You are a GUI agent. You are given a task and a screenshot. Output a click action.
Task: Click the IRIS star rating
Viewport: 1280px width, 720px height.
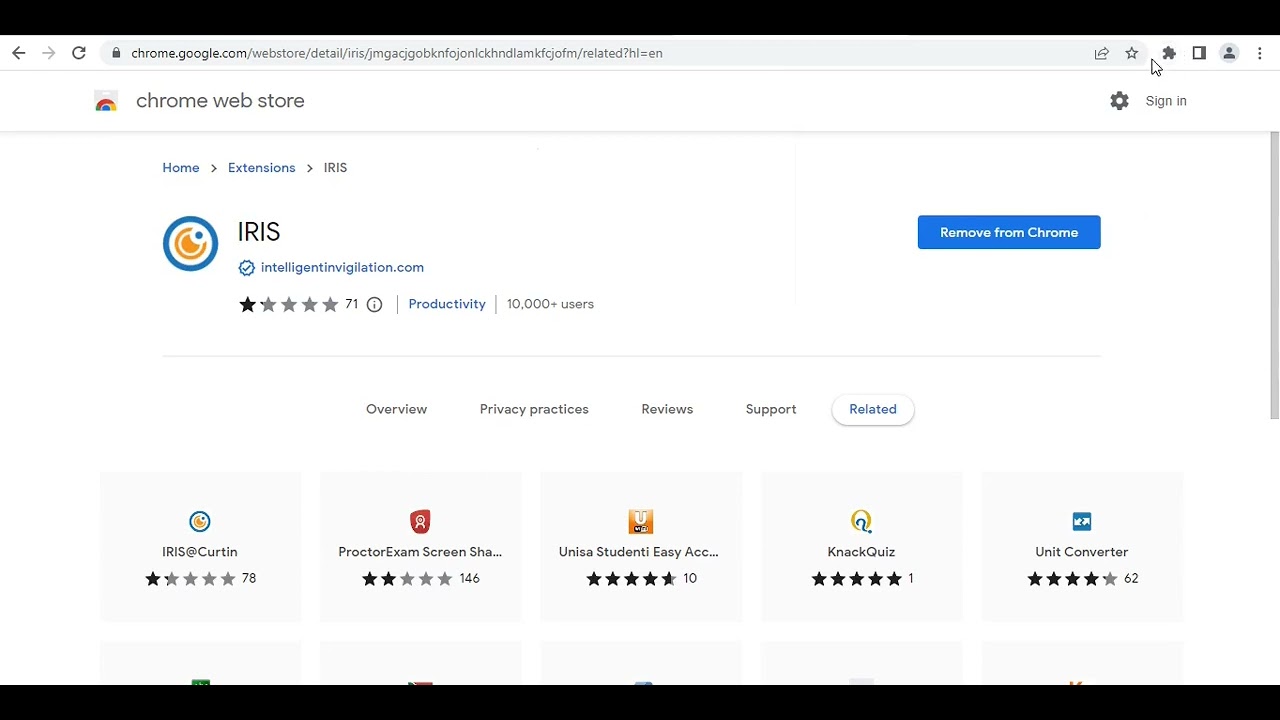[289, 304]
